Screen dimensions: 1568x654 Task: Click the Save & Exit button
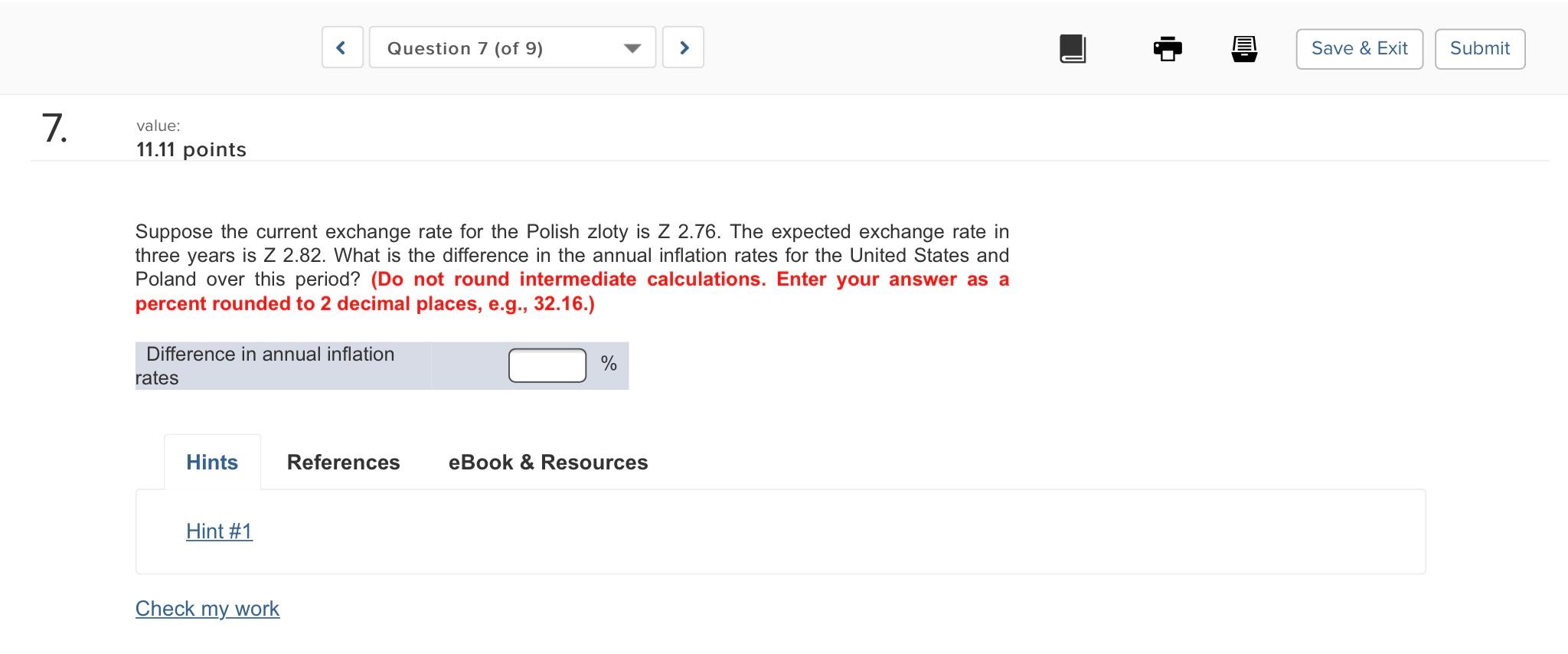[x=1359, y=47]
